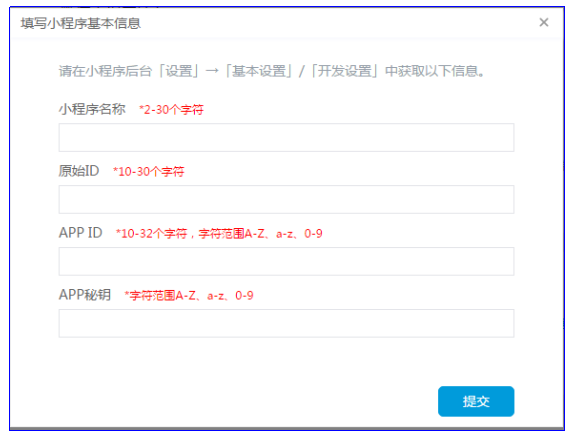Click the arrow symbol after 「设置」
The height and width of the screenshot is (435, 570).
(212, 71)
